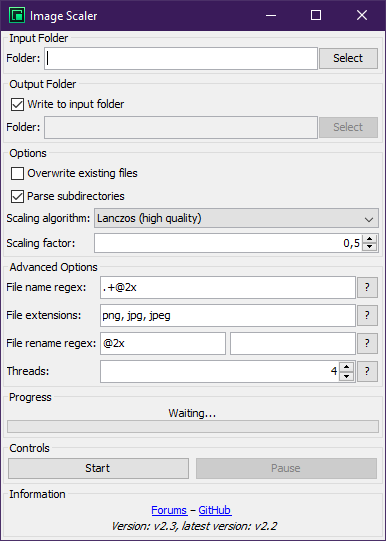Click the Start button
Image resolution: width=386 pixels, height=541 pixels.
click(x=98, y=468)
